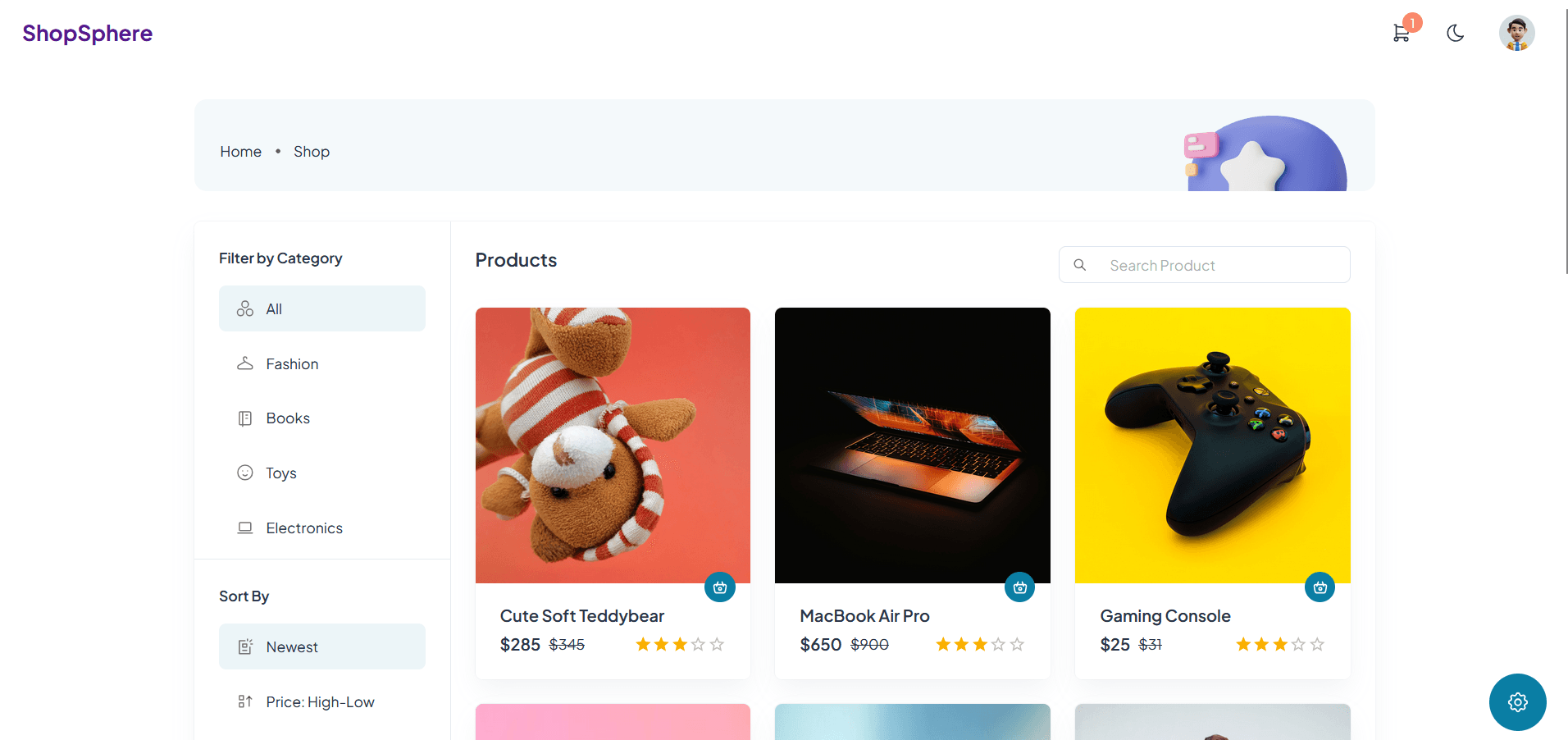Toggle dark mode moon icon
Viewport: 1568px width, 740px height.
pyautogui.click(x=1455, y=34)
